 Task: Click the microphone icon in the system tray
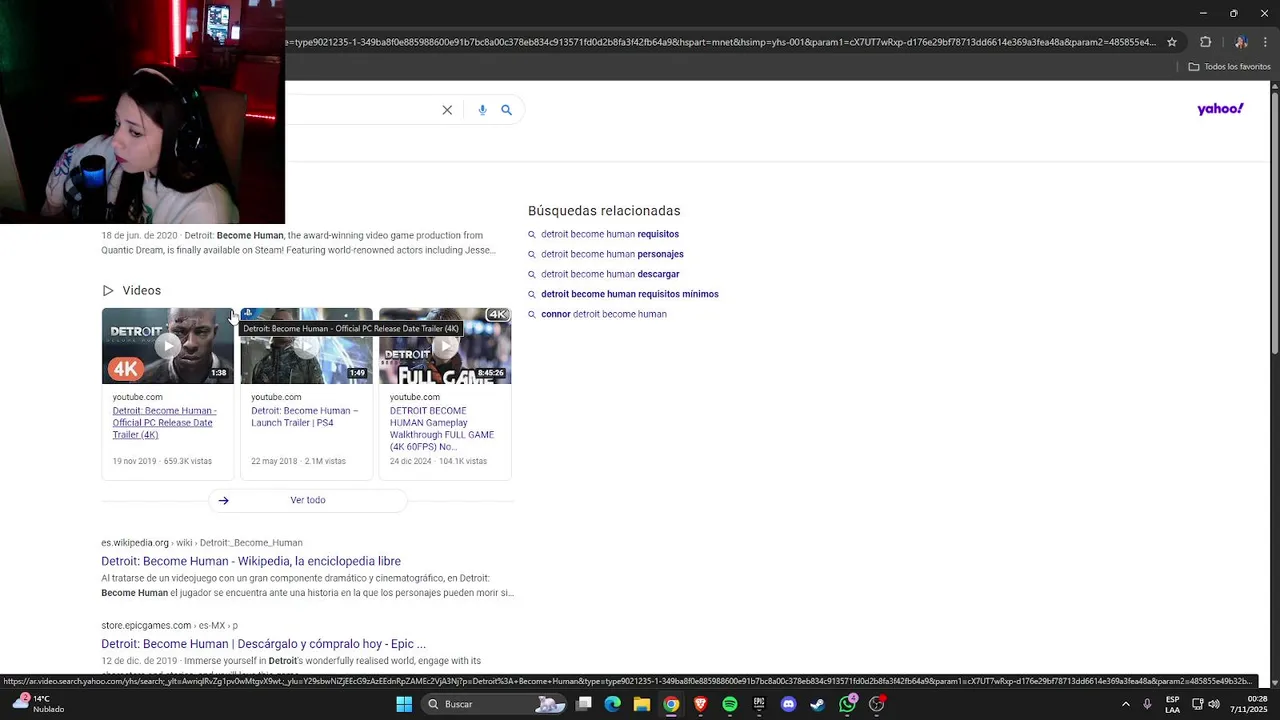[x=1147, y=704]
